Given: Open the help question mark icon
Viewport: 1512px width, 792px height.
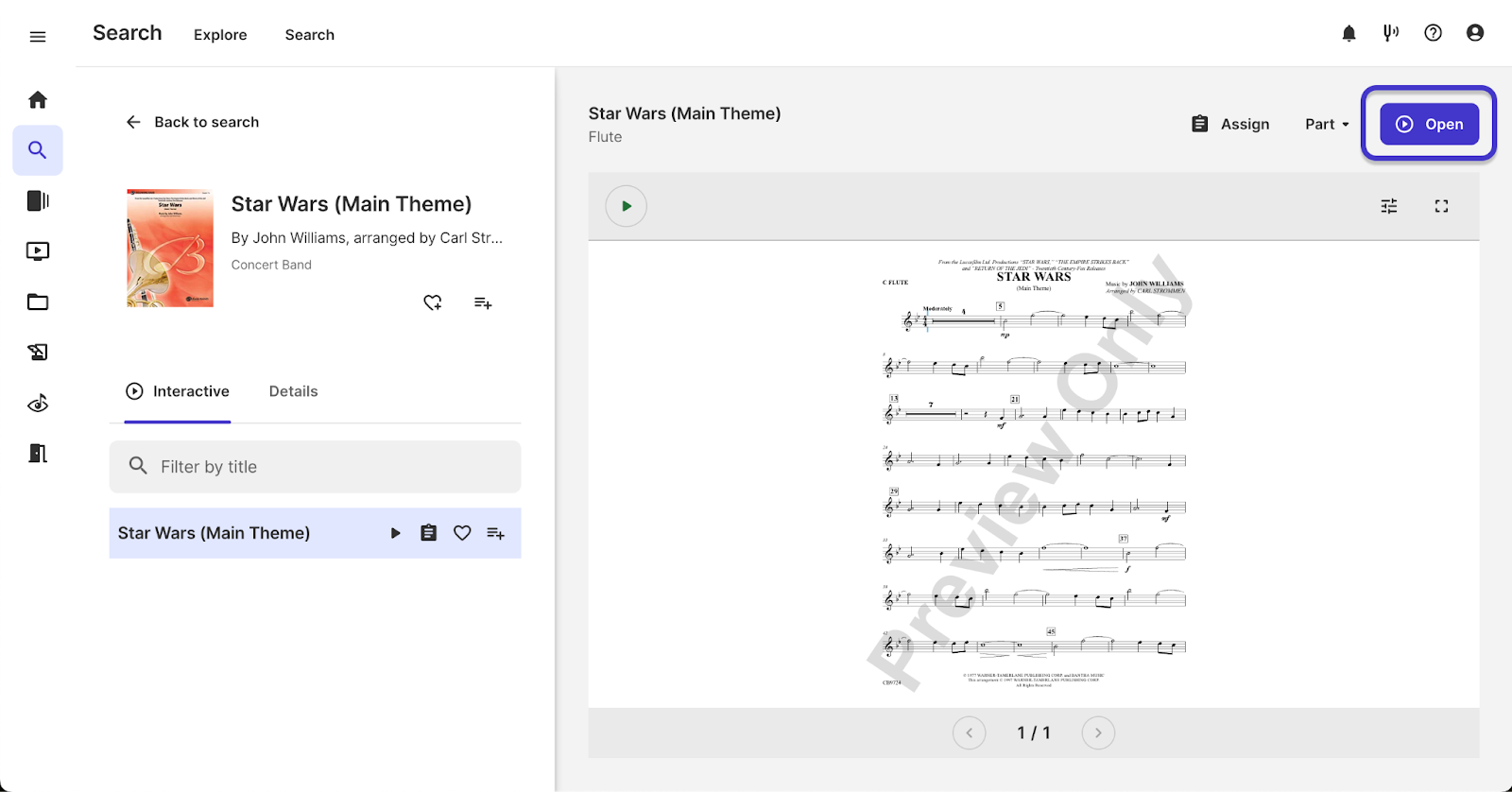Looking at the screenshot, I should coord(1433,34).
